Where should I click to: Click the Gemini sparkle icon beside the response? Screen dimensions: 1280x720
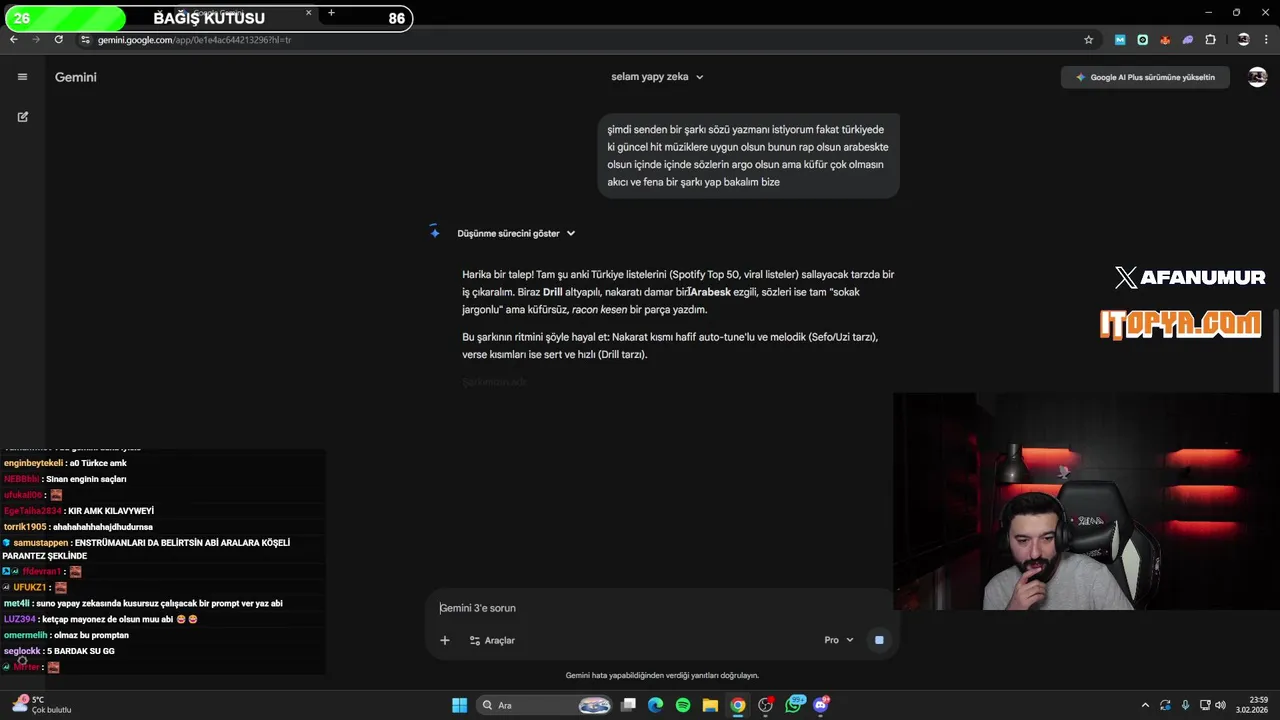[434, 232]
